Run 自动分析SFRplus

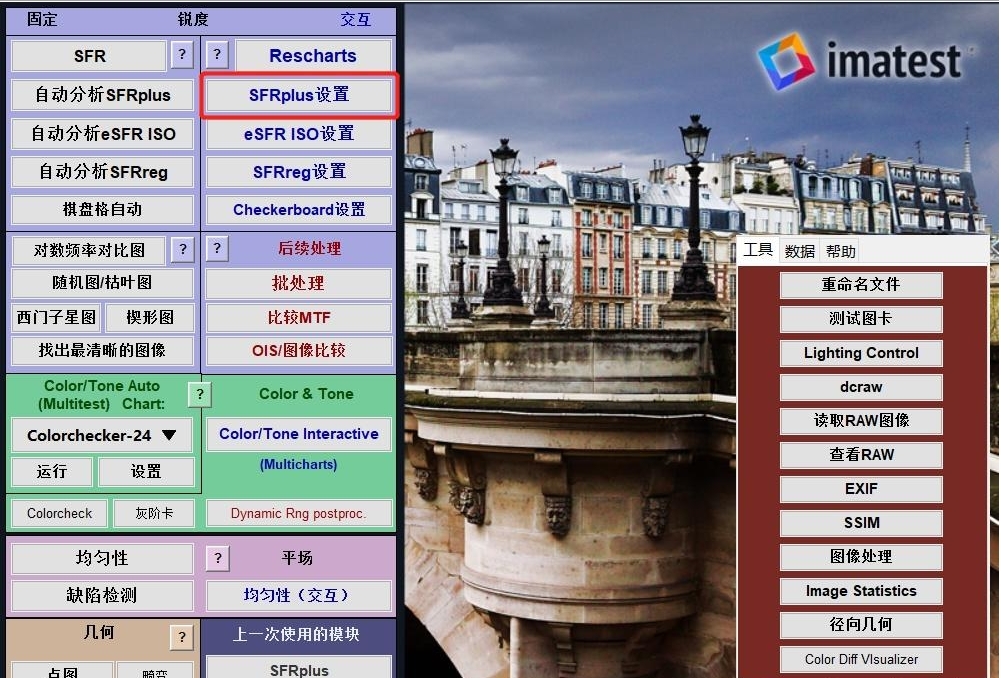[102, 95]
